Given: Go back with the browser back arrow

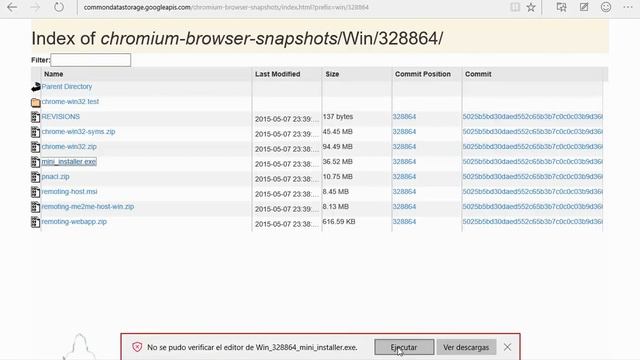Looking at the screenshot, I should pyautogui.click(x=12, y=7).
